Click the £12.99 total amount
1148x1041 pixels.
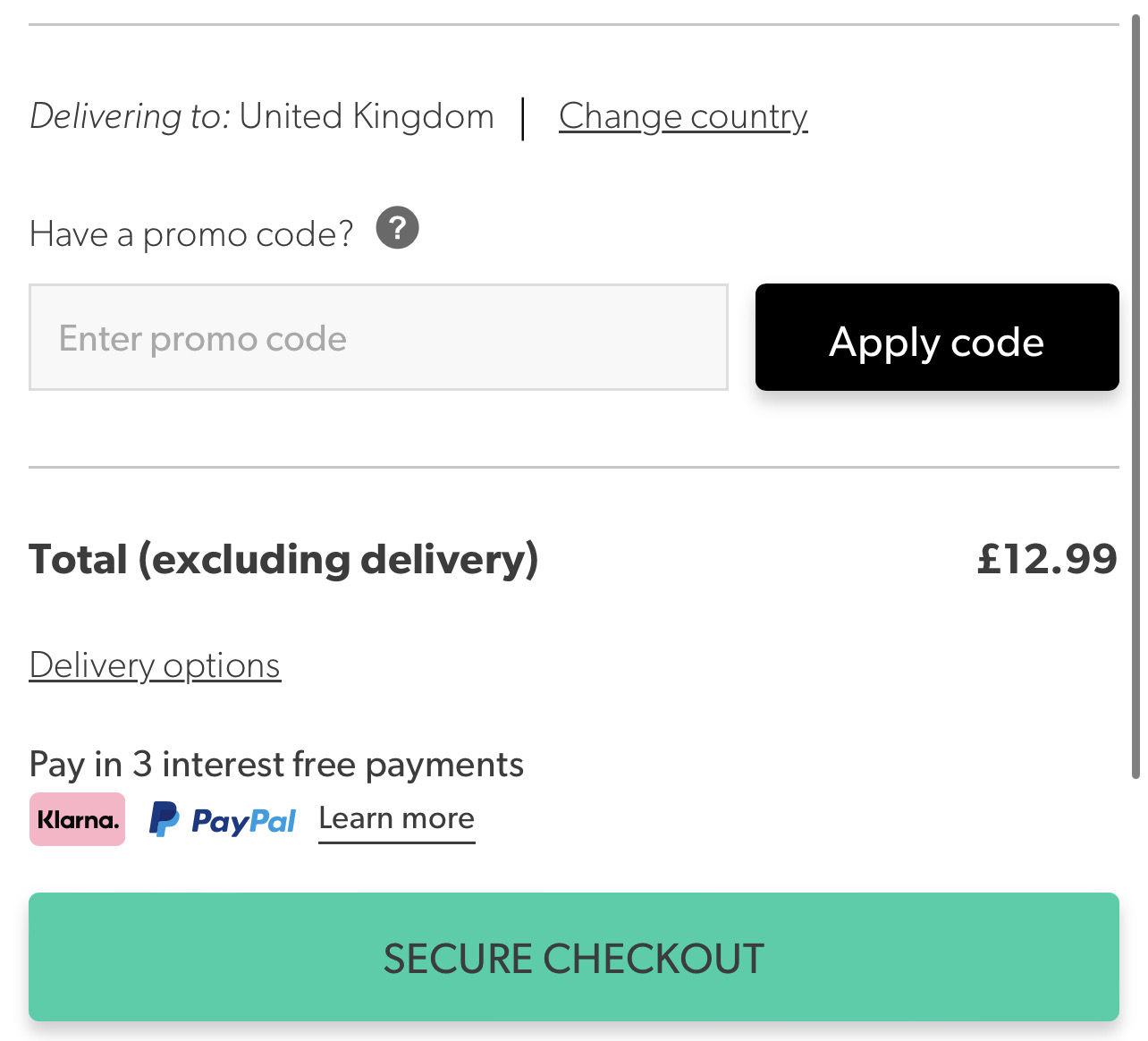[1048, 558]
